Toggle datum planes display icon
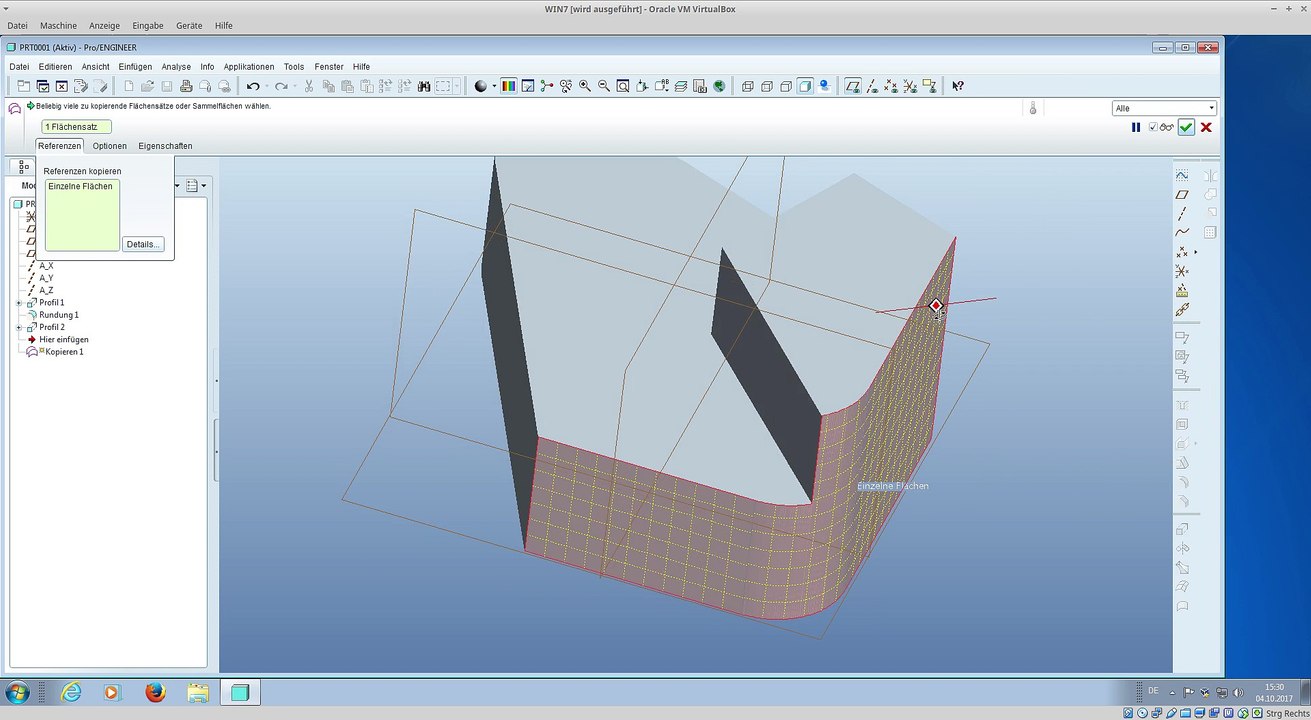Viewport: 1311px width, 720px height. 853,87
